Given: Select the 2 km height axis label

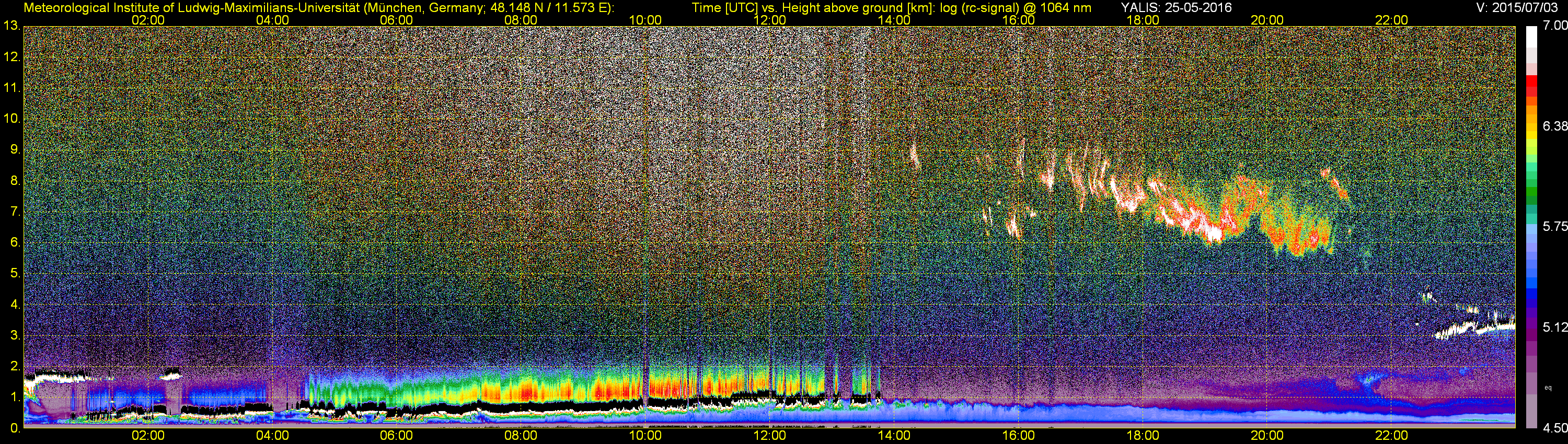Looking at the screenshot, I should [15, 366].
